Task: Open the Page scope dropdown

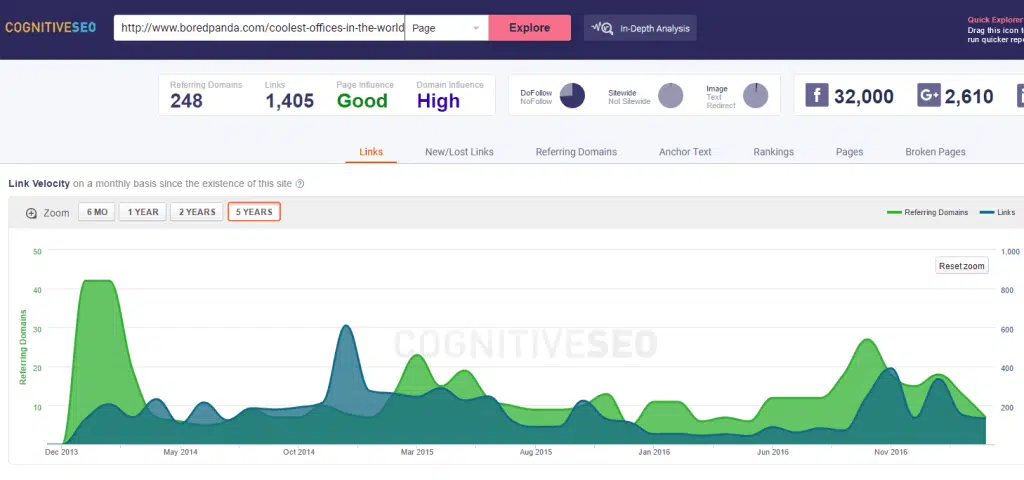Action: pyautogui.click(x=446, y=28)
